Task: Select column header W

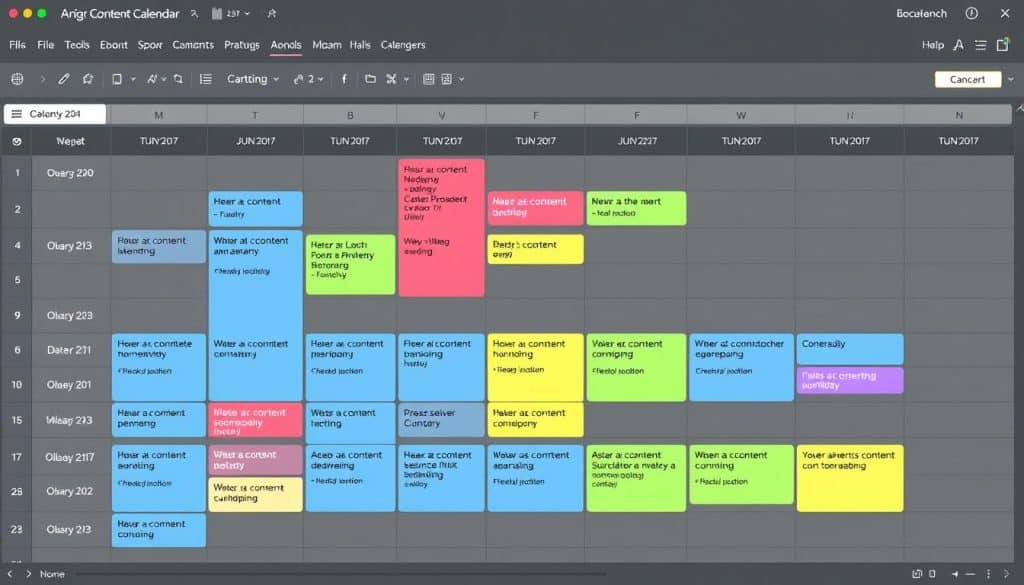Action: [741, 115]
